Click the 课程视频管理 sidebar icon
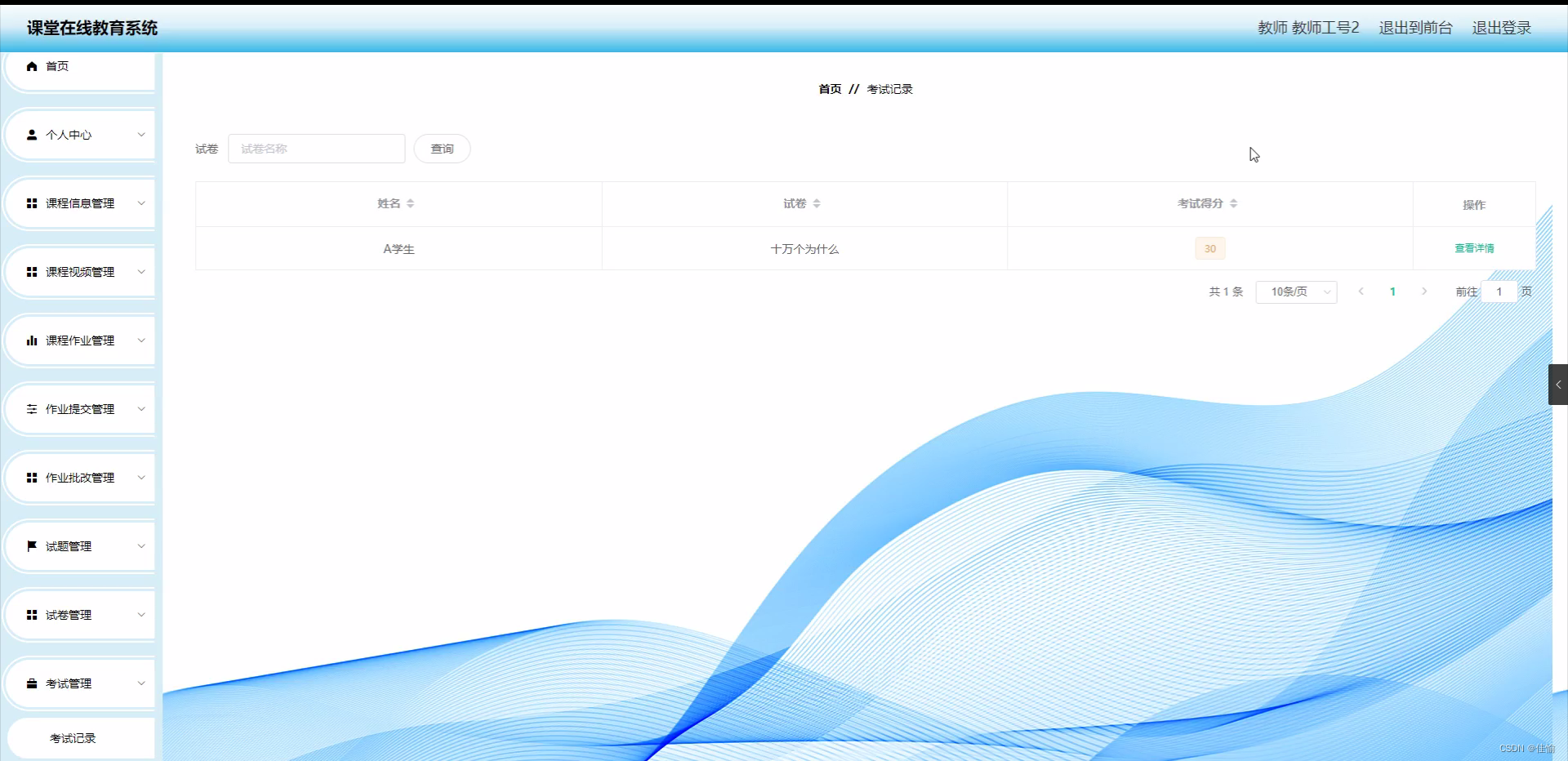 click(x=32, y=272)
